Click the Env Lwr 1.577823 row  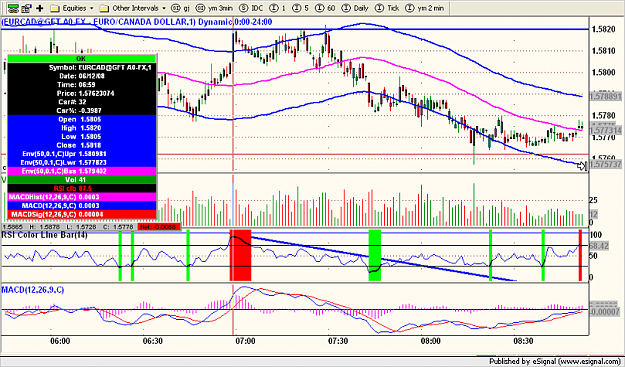tap(82, 162)
